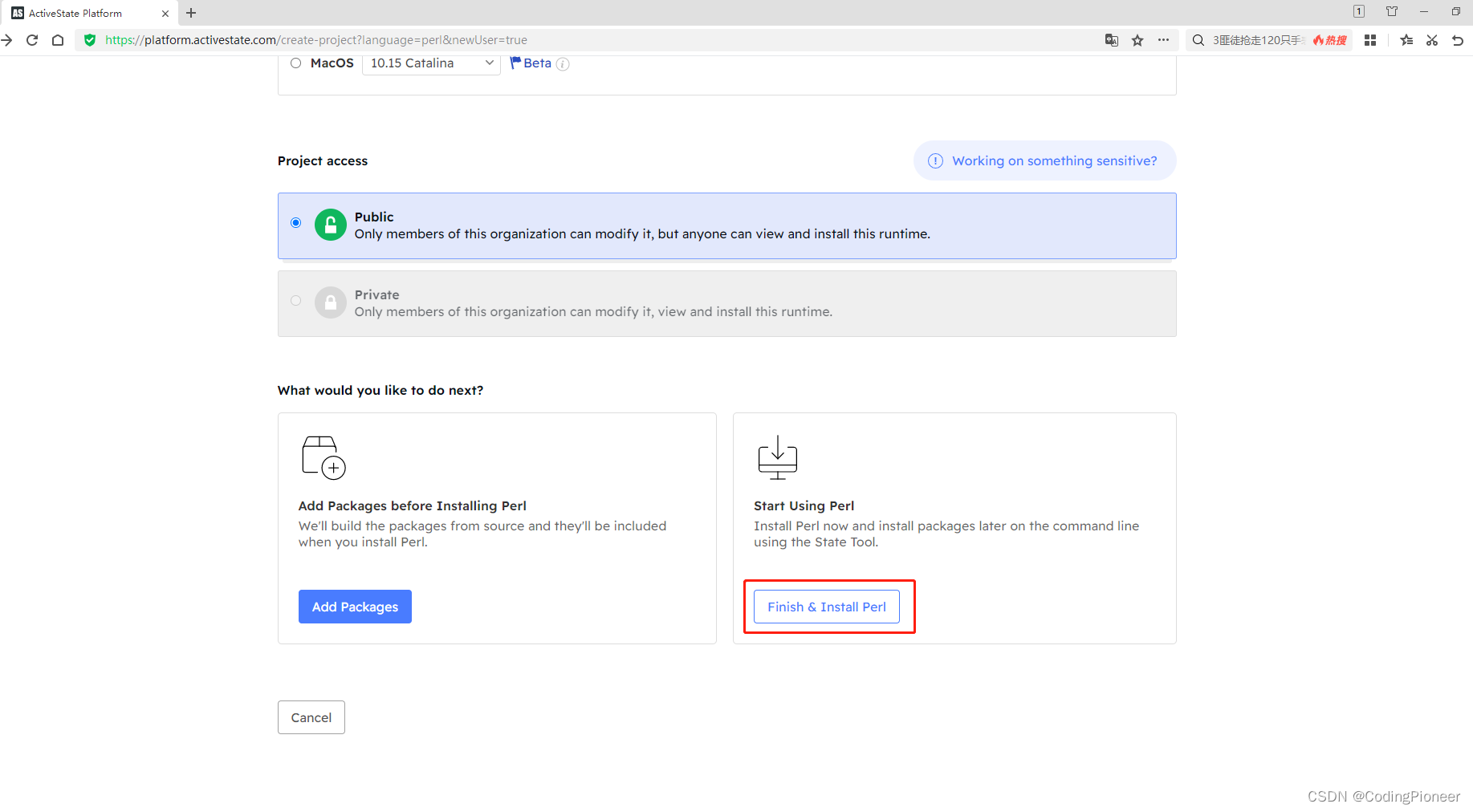
Task: Reload the page with refresh icon
Action: [x=32, y=40]
